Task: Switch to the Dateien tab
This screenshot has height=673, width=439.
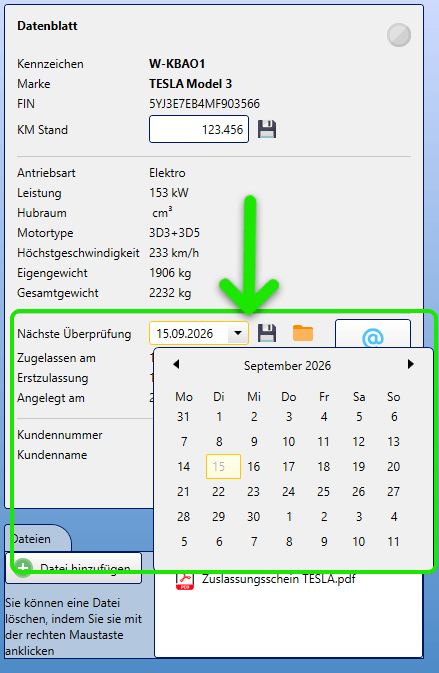Action: click(x=38, y=538)
